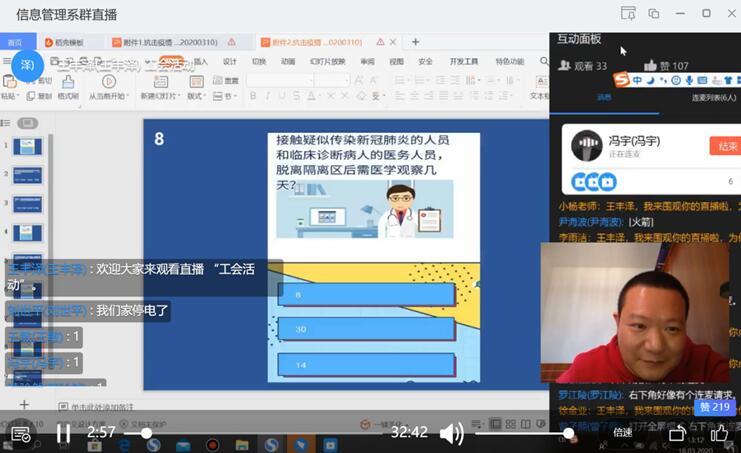Viewport: 741px width, 453px height.
Task: Click the 新建幻灯片 icon
Action: [161, 82]
